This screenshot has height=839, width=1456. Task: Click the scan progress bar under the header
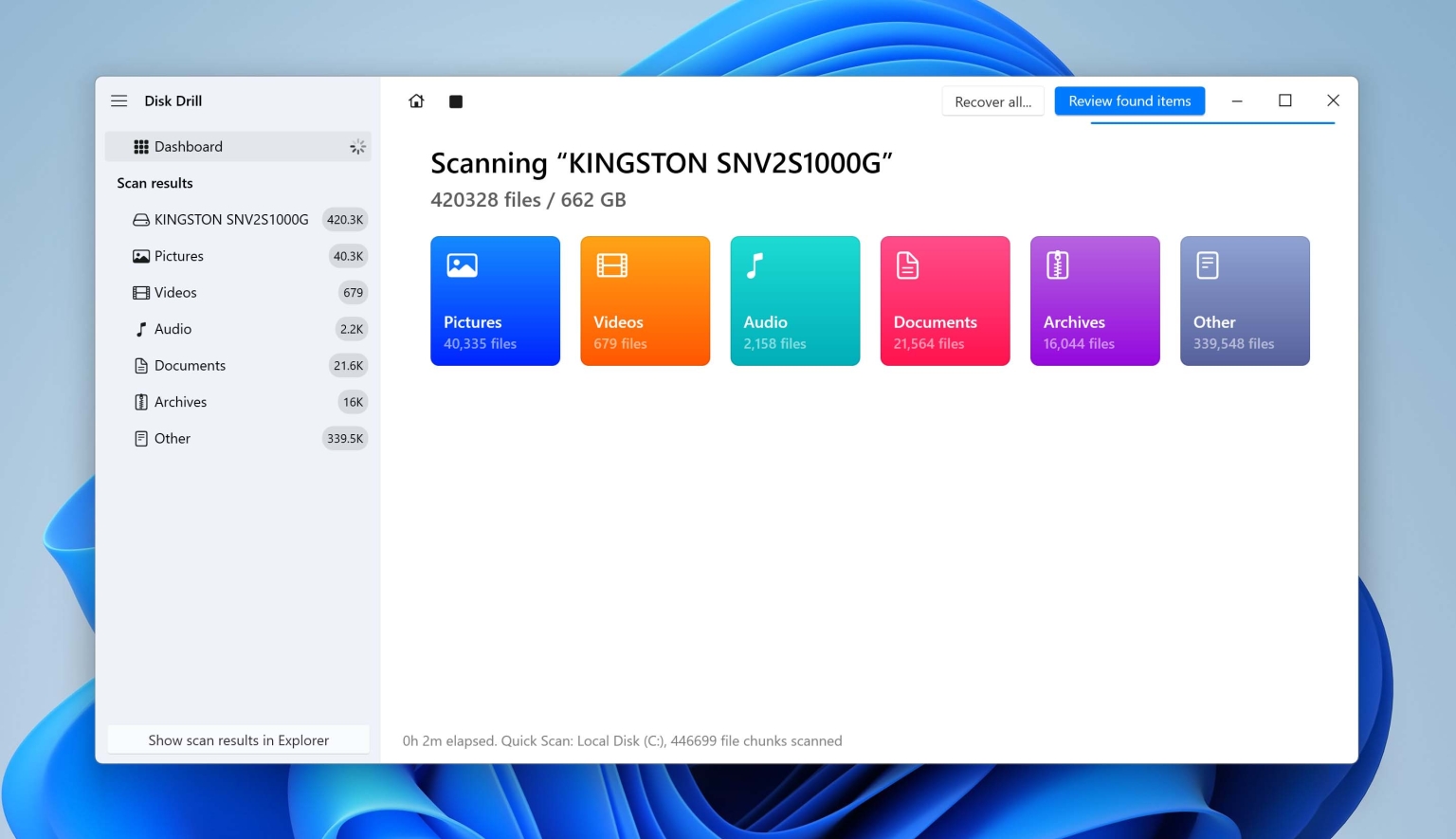(1212, 123)
